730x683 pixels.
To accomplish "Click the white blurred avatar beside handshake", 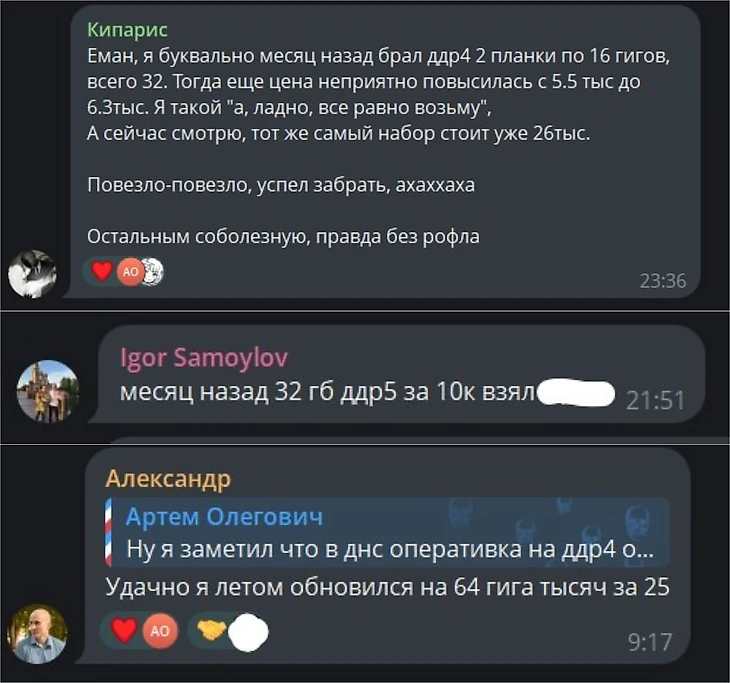I will pyautogui.click(x=250, y=632).
